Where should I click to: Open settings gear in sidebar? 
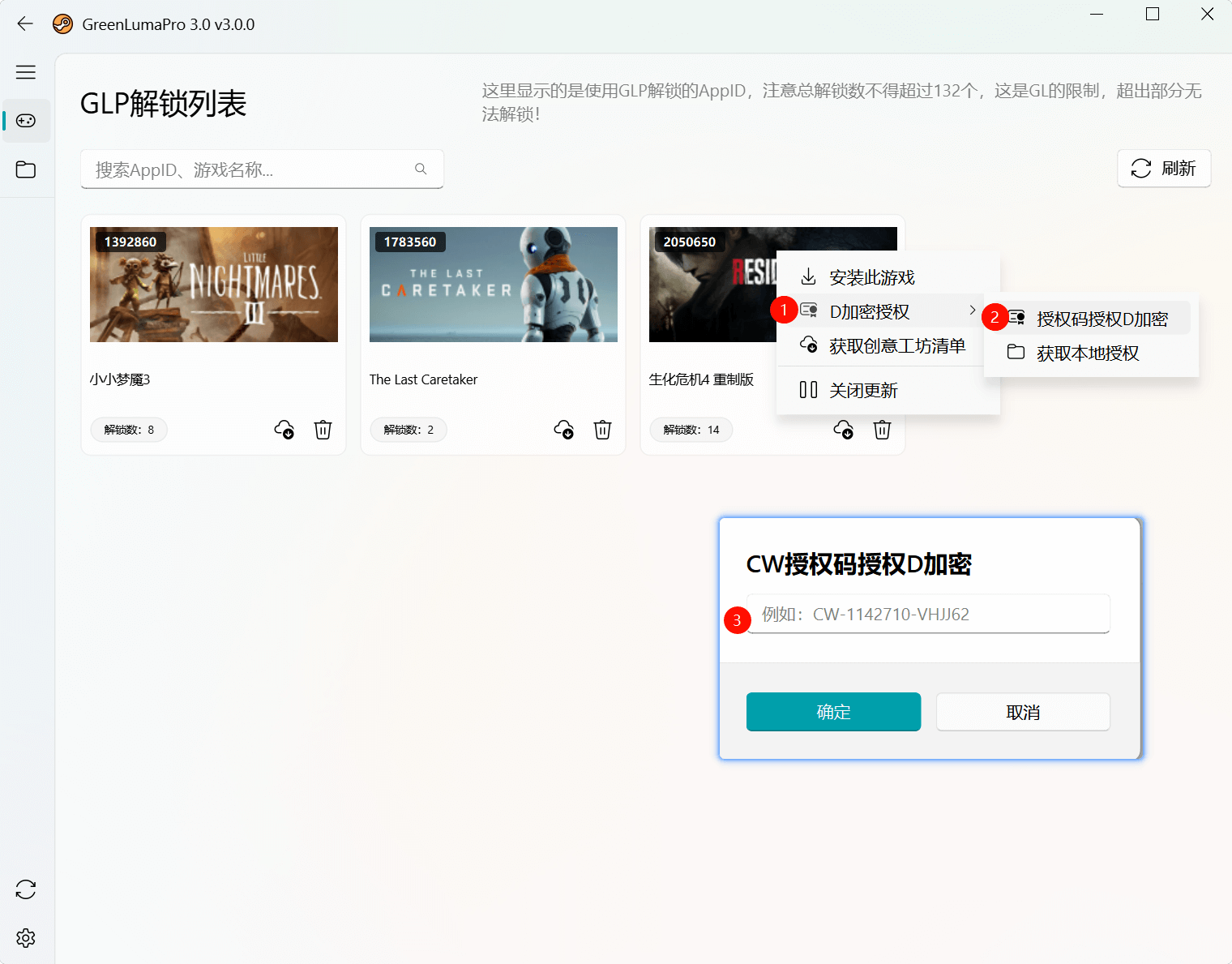point(26,938)
